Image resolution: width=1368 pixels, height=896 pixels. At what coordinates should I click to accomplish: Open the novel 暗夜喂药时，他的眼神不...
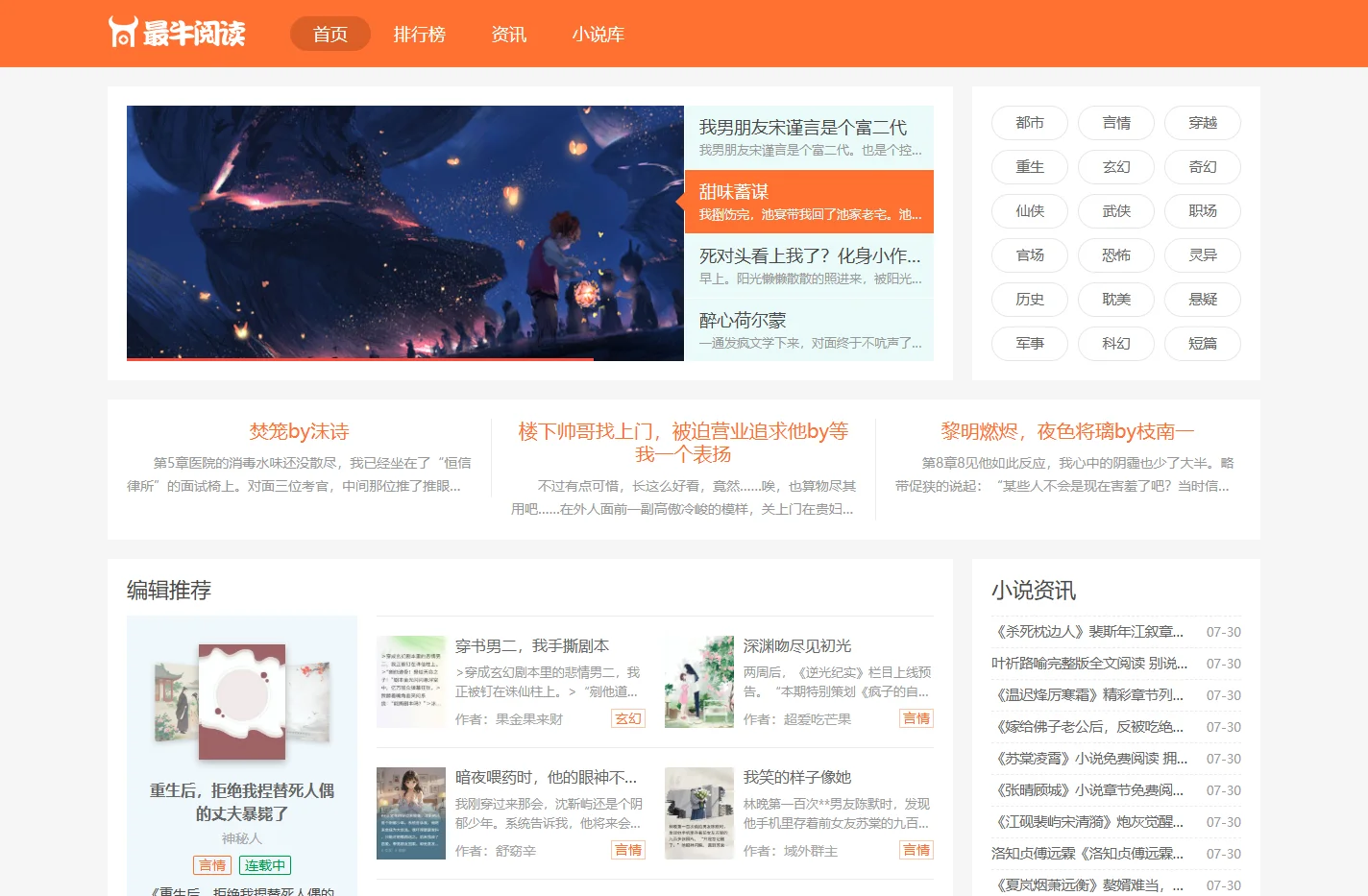click(x=546, y=777)
